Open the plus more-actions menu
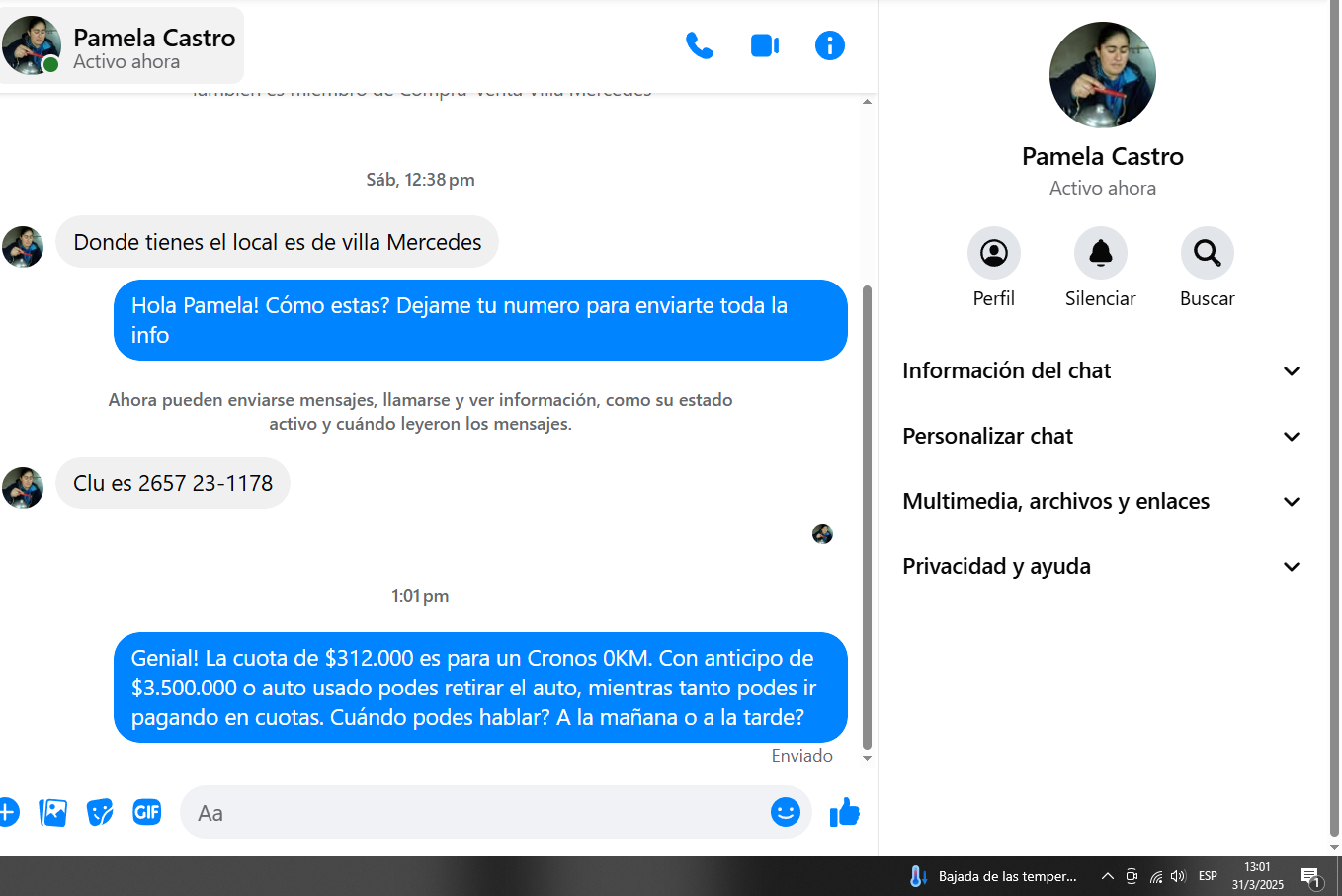This screenshot has height=896, width=1342. 8,812
